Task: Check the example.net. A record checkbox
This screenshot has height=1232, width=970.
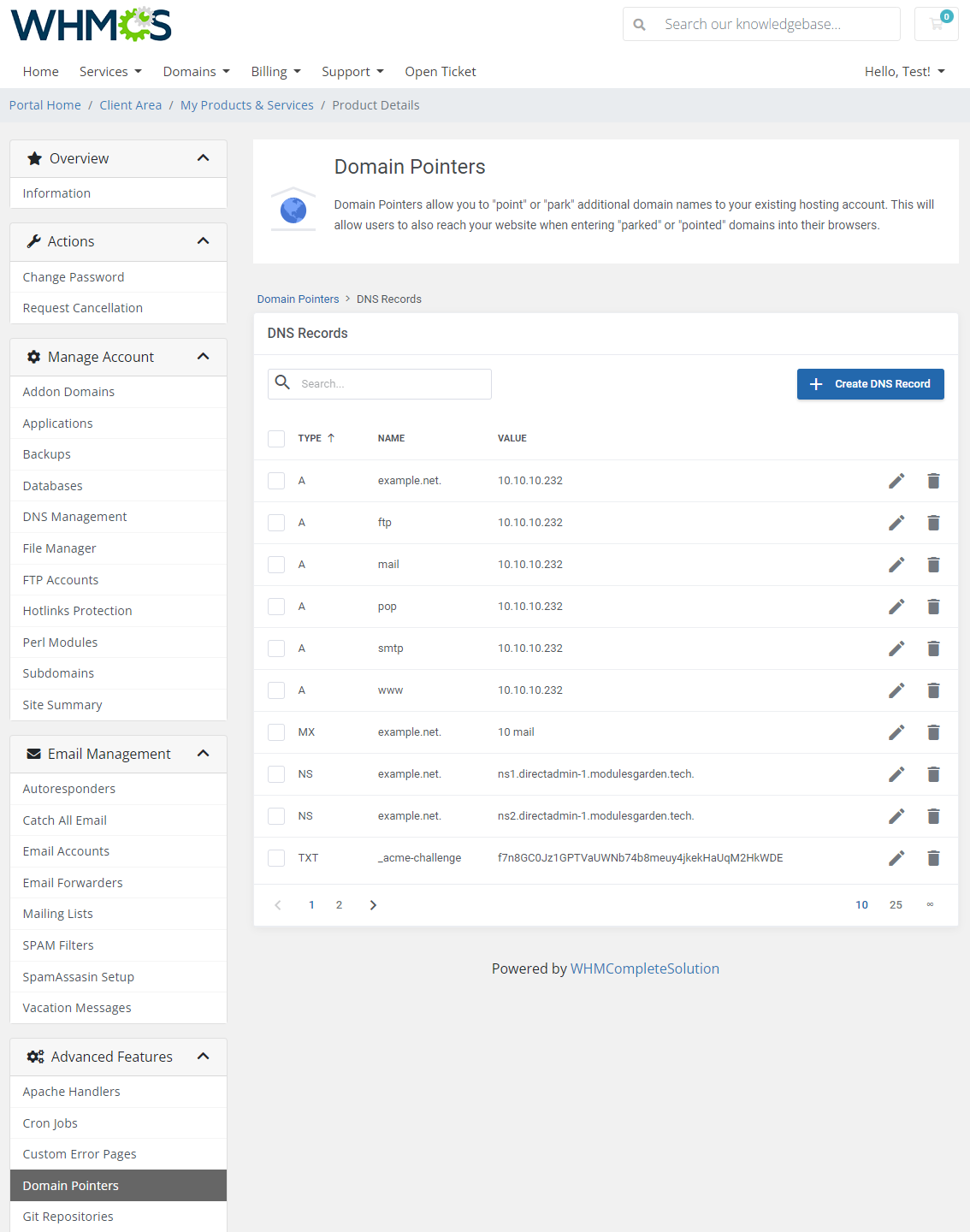Action: 276,481
